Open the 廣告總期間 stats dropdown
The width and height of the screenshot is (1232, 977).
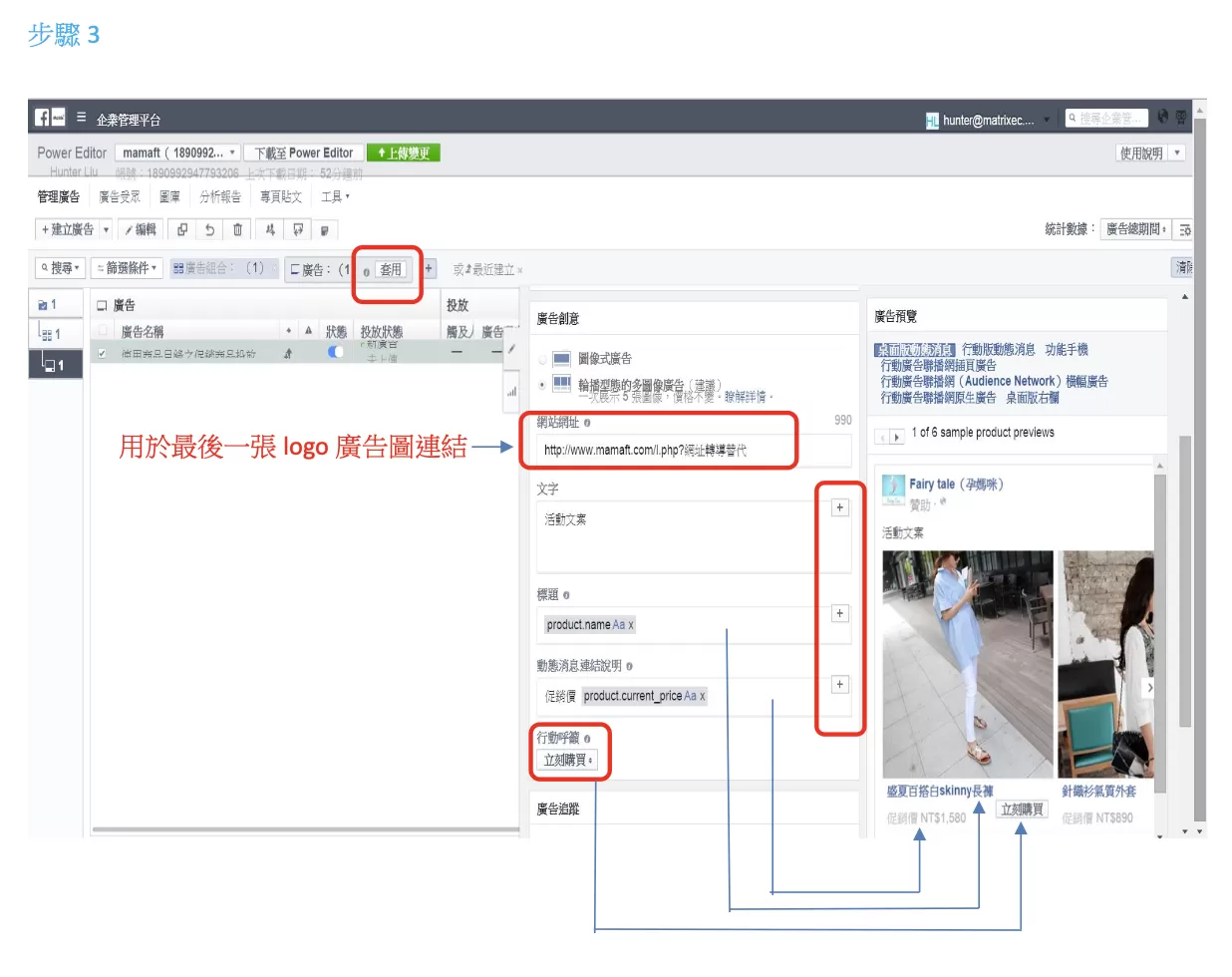[x=1135, y=229]
